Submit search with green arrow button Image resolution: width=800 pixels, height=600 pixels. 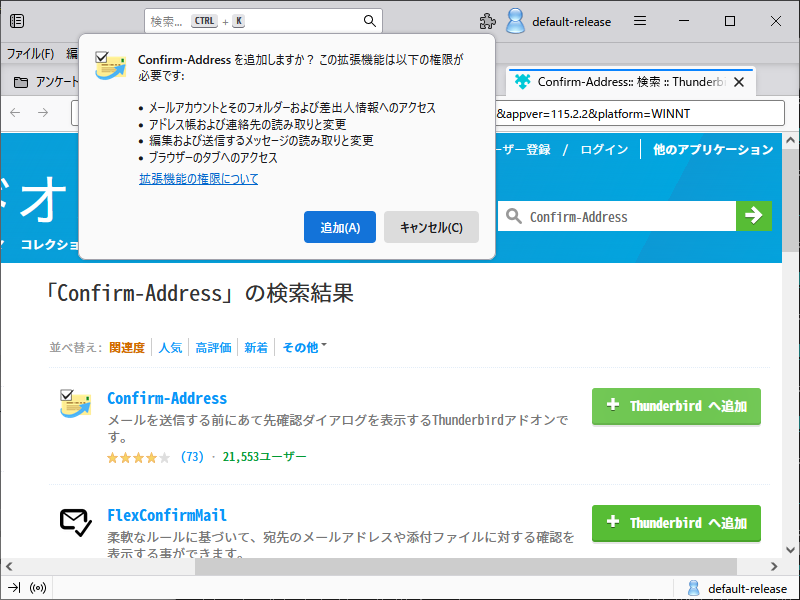tap(754, 216)
